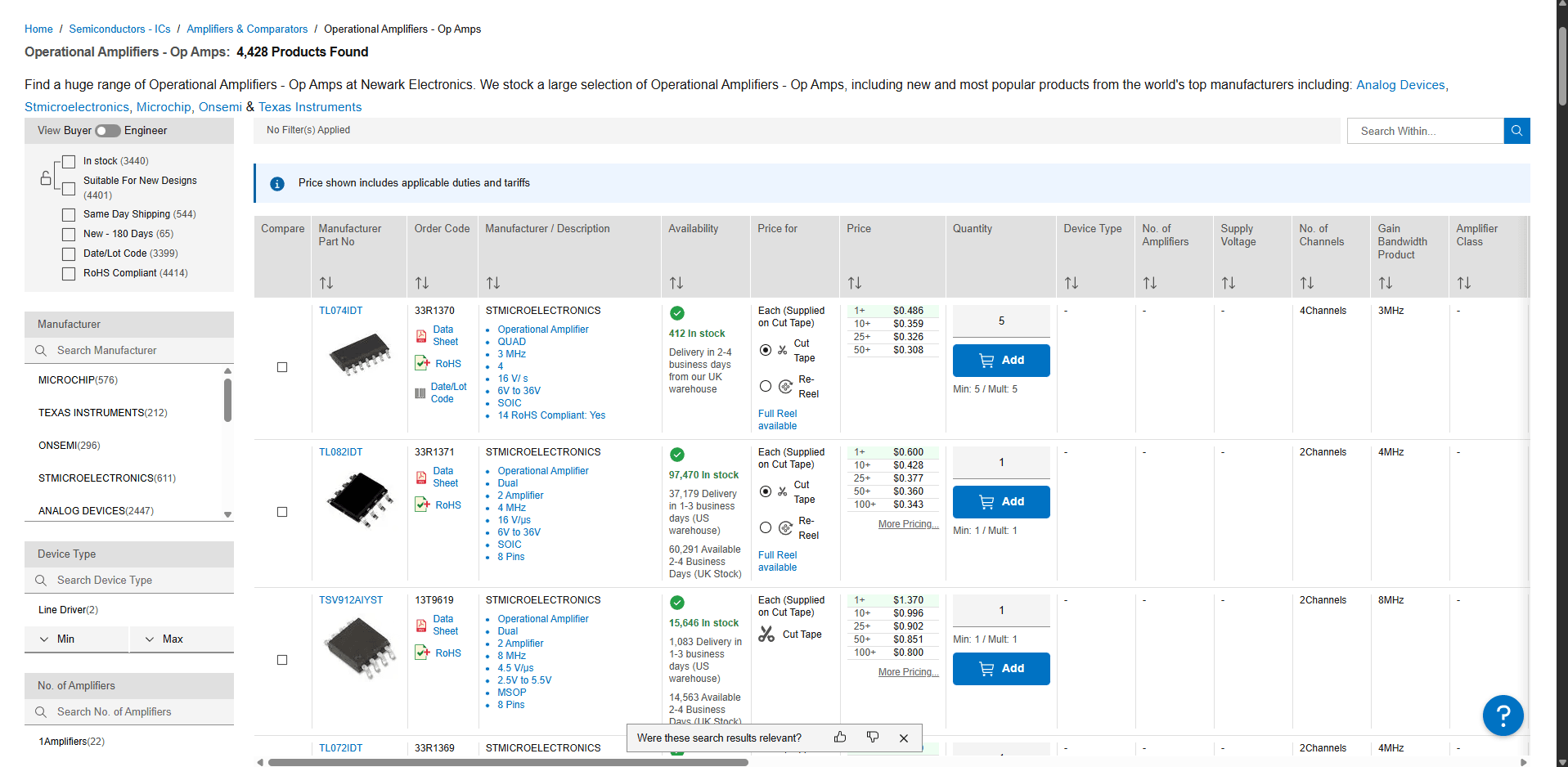Sort by Availability column arrows
This screenshot has height=767, width=1568.
point(676,283)
